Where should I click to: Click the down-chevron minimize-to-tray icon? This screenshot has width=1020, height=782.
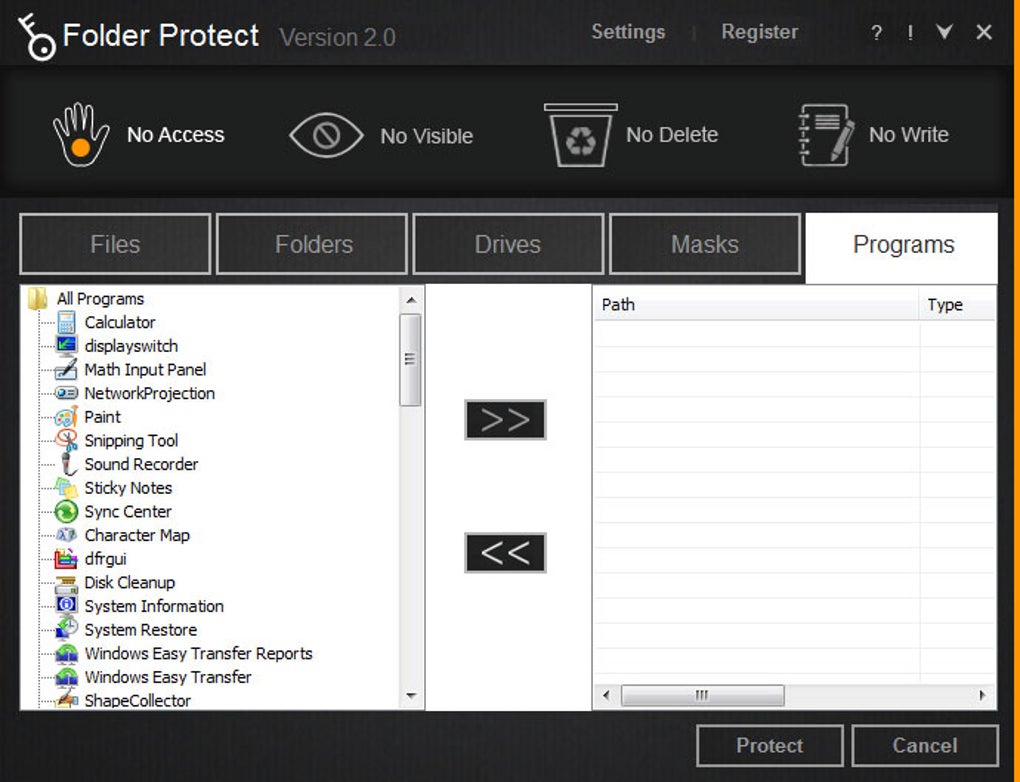(x=944, y=32)
